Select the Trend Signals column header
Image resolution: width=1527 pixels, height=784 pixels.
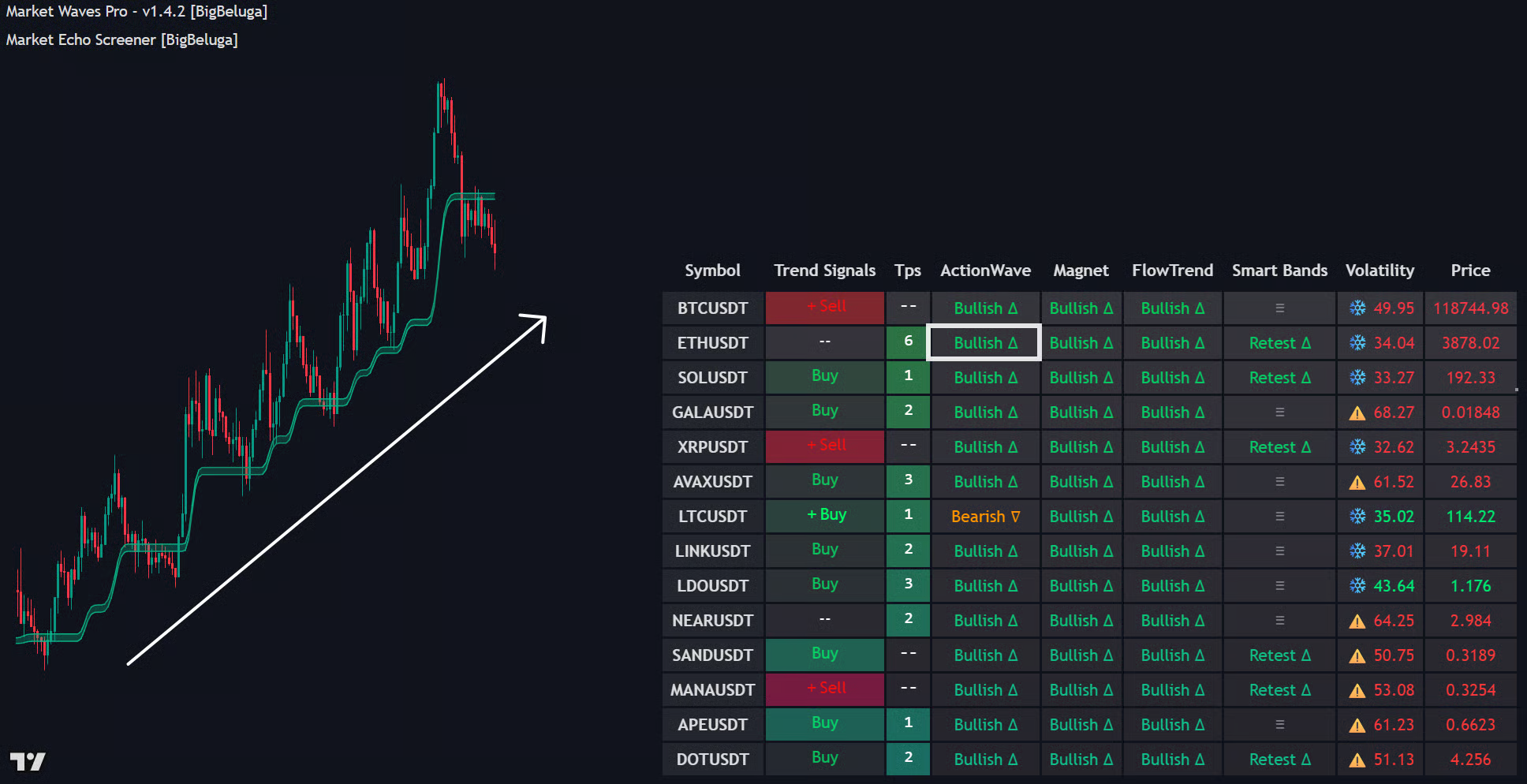[824, 271]
